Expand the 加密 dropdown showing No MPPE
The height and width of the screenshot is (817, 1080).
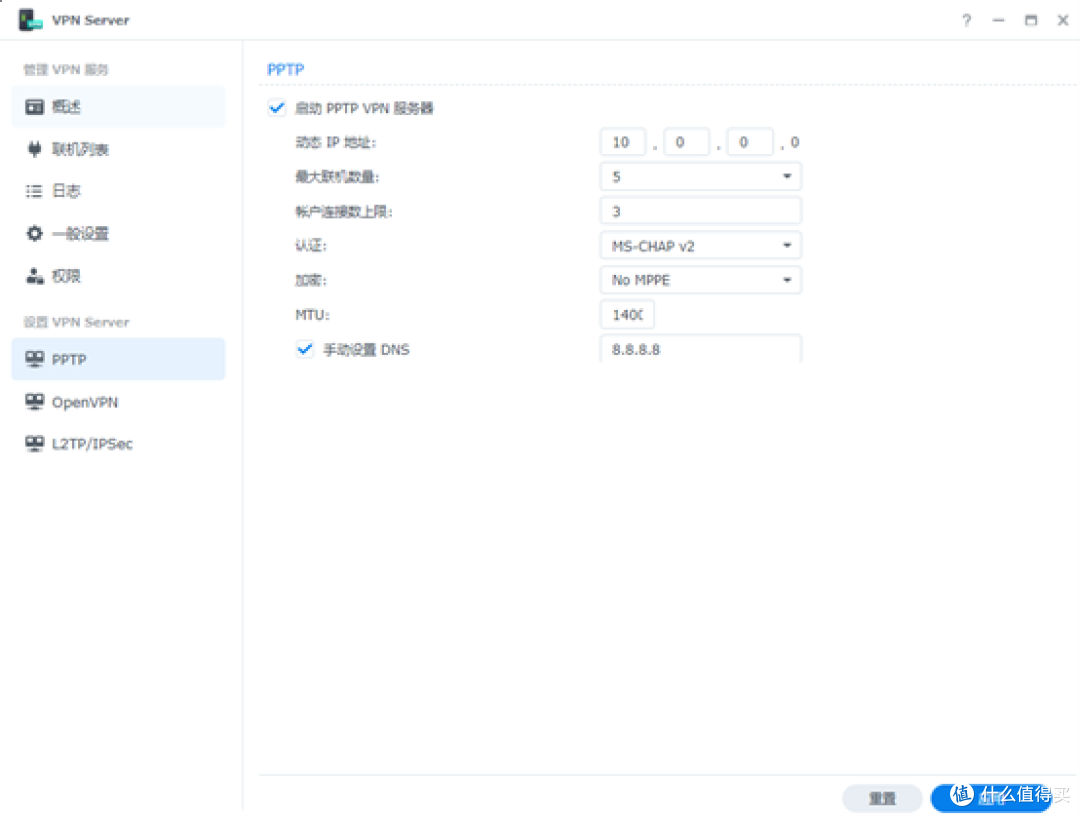click(700, 280)
